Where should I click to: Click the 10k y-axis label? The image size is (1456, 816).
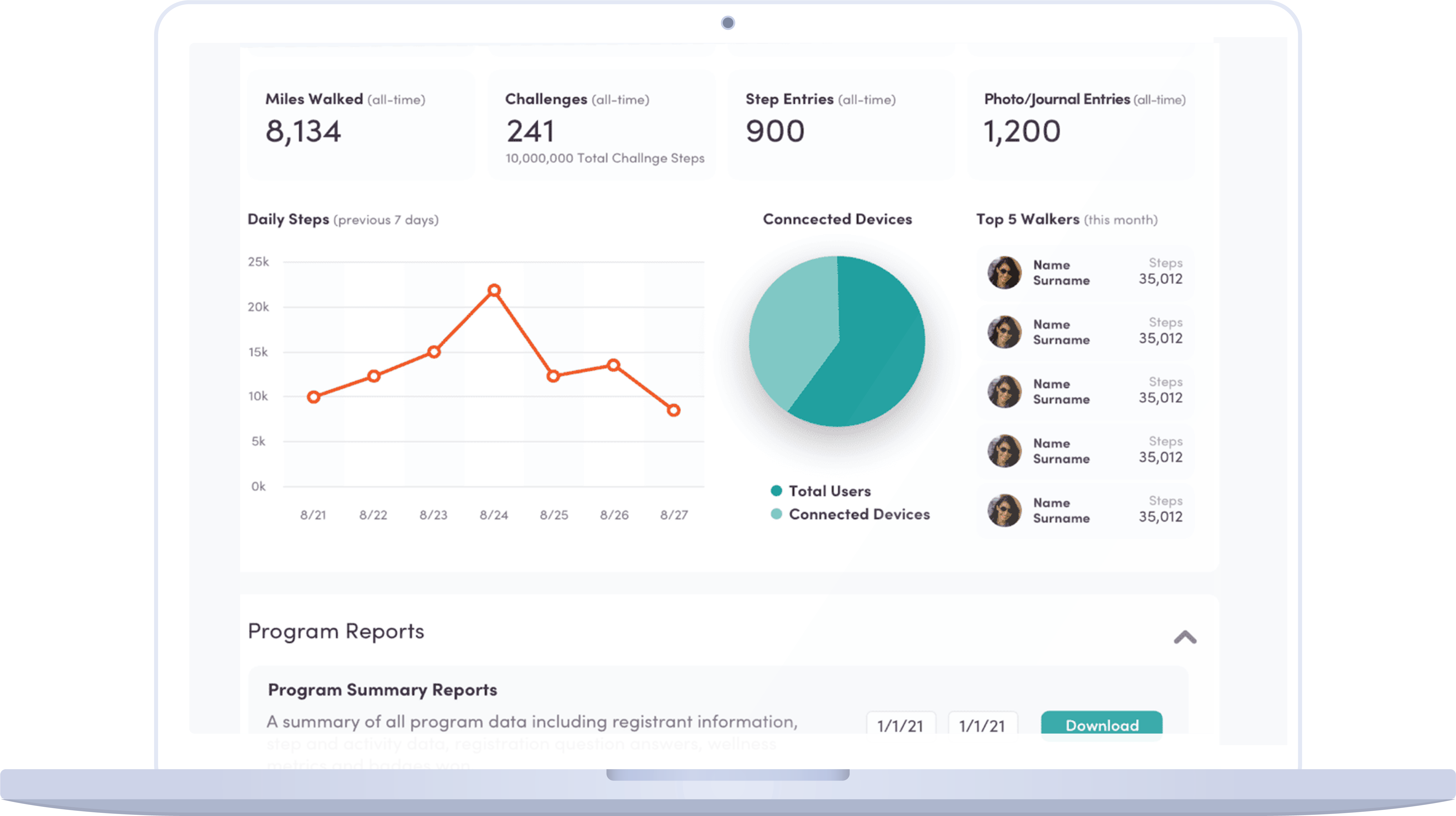point(258,396)
